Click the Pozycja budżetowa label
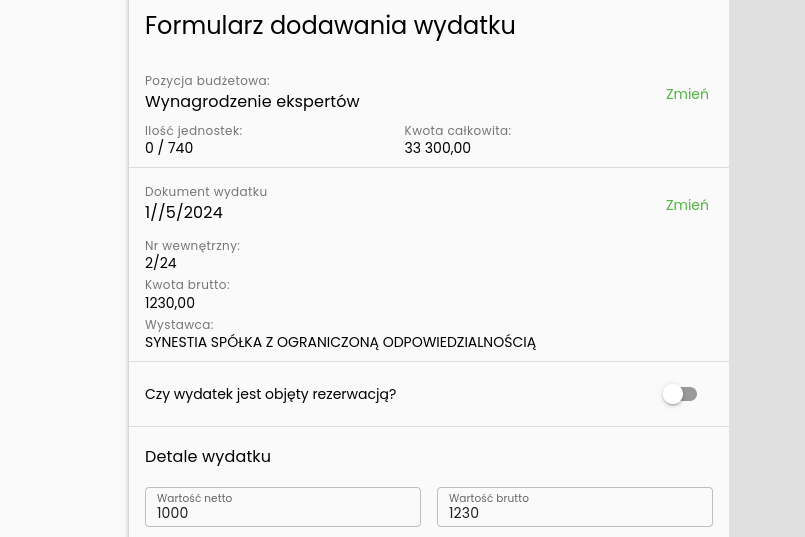 (x=207, y=81)
